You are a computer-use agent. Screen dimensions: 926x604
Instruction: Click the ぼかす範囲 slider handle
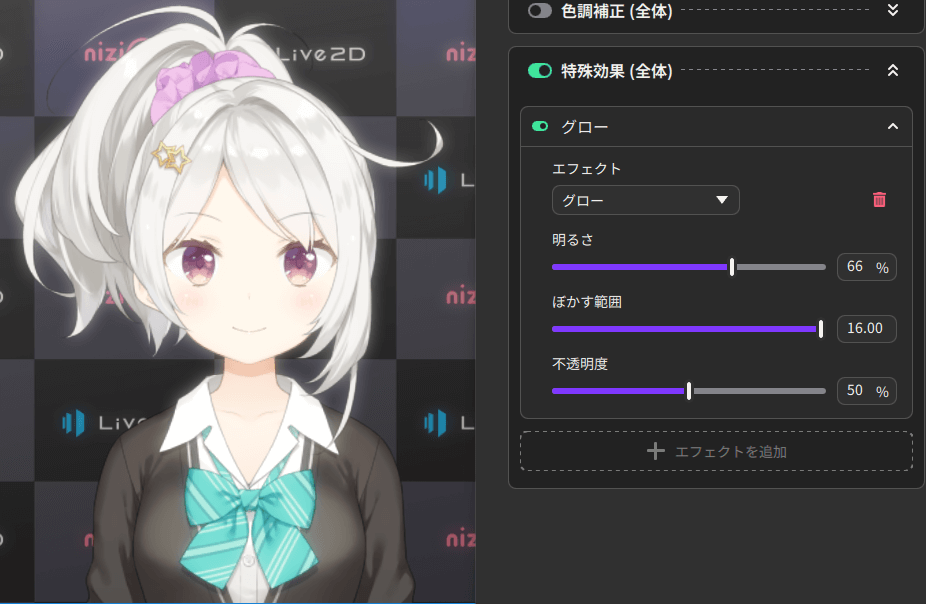click(x=820, y=329)
